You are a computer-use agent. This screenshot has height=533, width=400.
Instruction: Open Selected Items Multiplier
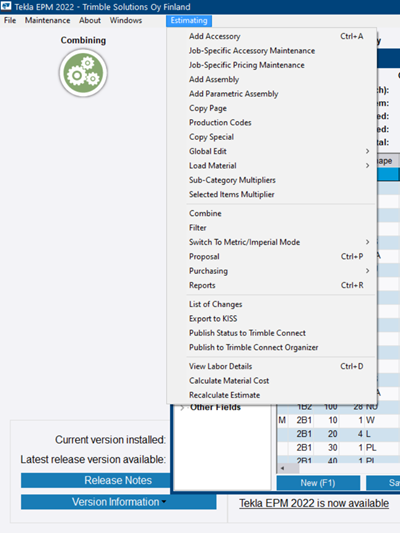click(x=272, y=194)
